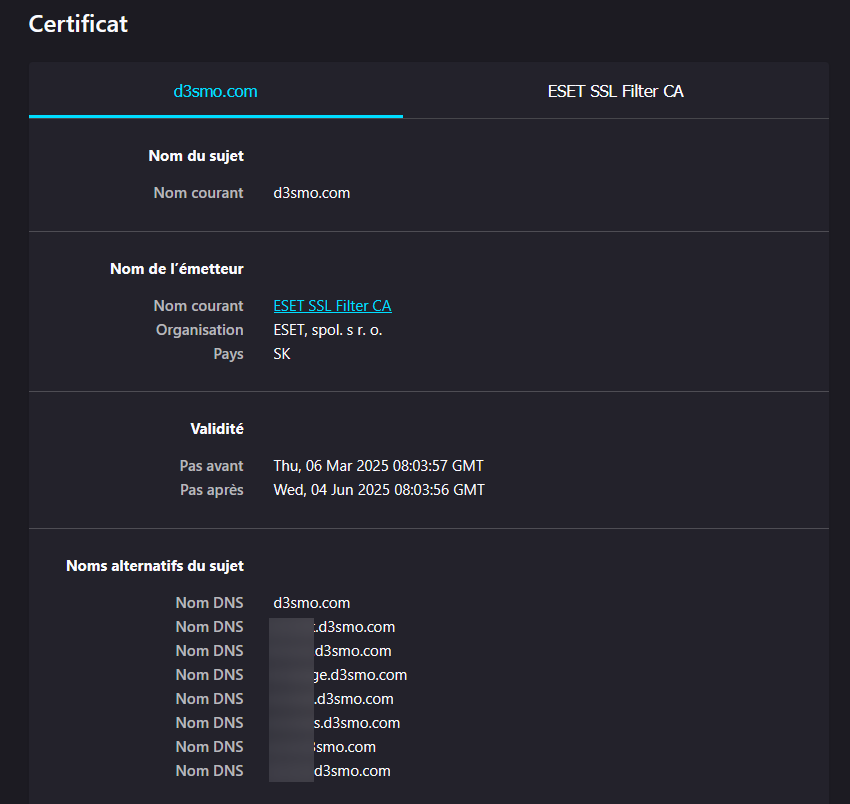Image resolution: width=850 pixels, height=804 pixels.
Task: Click the Certificat page heading
Action: 78,24
